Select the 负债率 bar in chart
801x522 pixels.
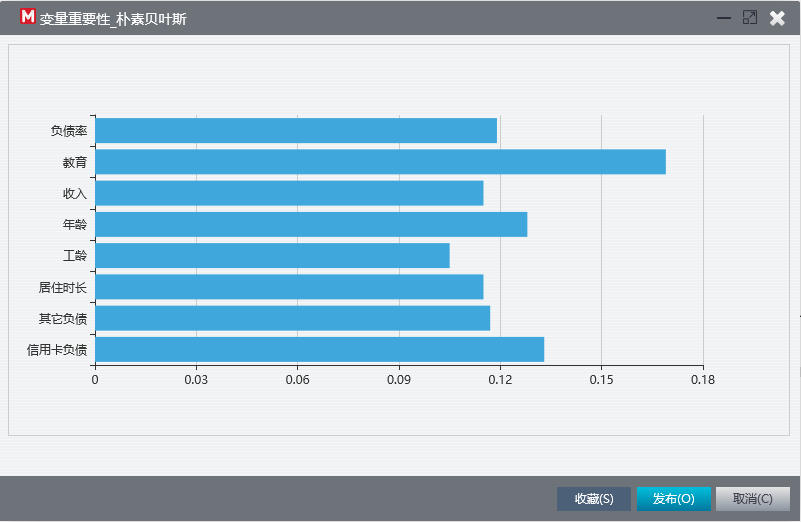[296, 131]
